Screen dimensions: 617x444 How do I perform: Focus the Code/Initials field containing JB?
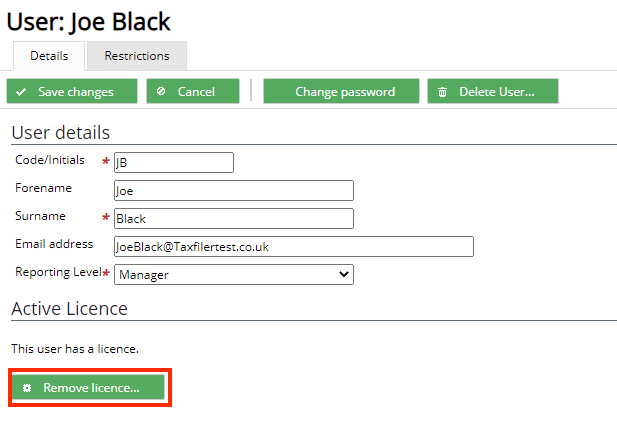[x=174, y=163]
